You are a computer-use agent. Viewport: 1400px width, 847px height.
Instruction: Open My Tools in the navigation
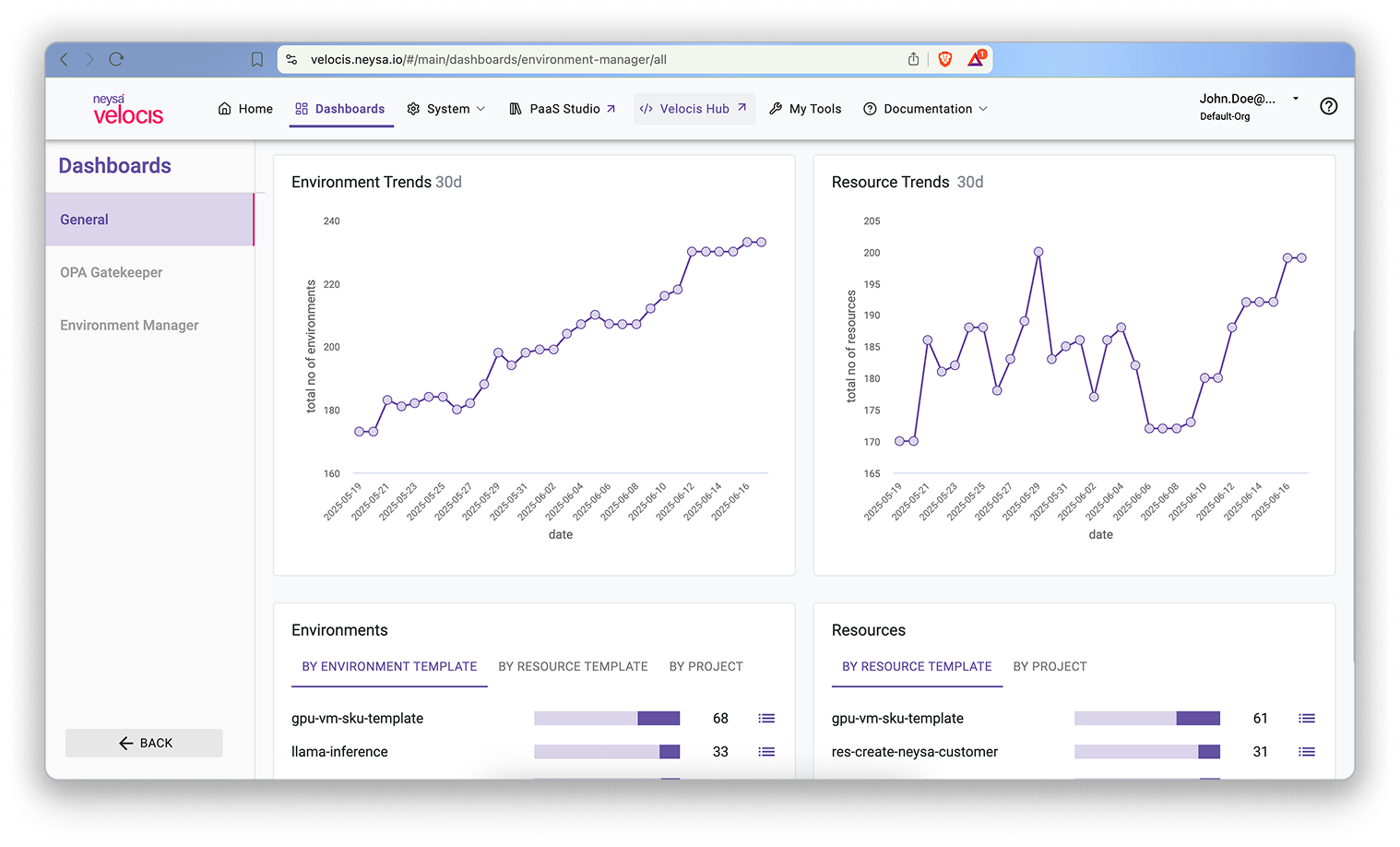[x=805, y=109]
